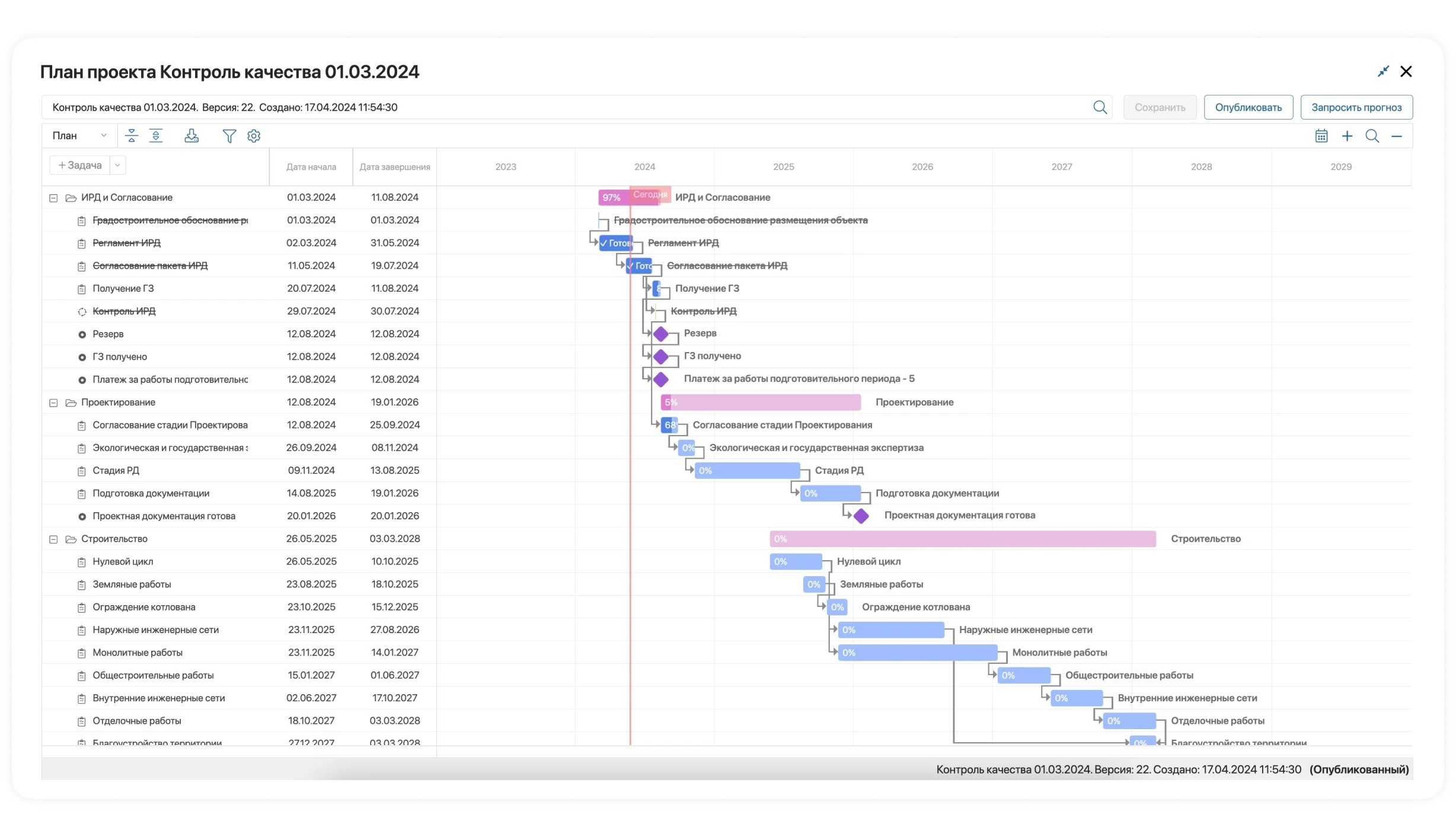Open the Gantt settings gear icon
The height and width of the screenshot is (837, 1456).
[x=254, y=136]
